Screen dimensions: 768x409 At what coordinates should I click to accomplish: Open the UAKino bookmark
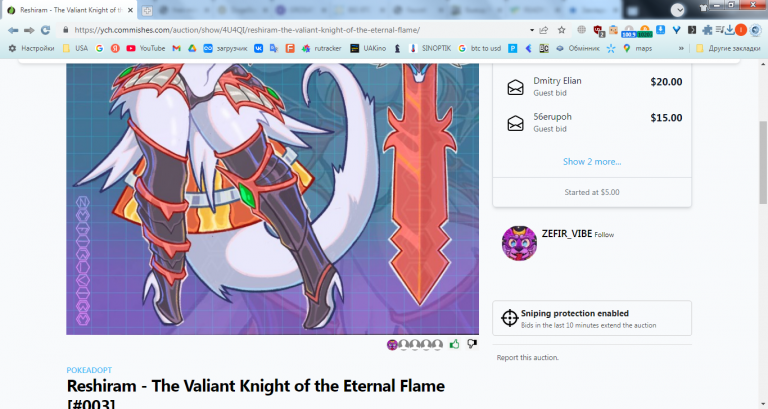tap(368, 48)
